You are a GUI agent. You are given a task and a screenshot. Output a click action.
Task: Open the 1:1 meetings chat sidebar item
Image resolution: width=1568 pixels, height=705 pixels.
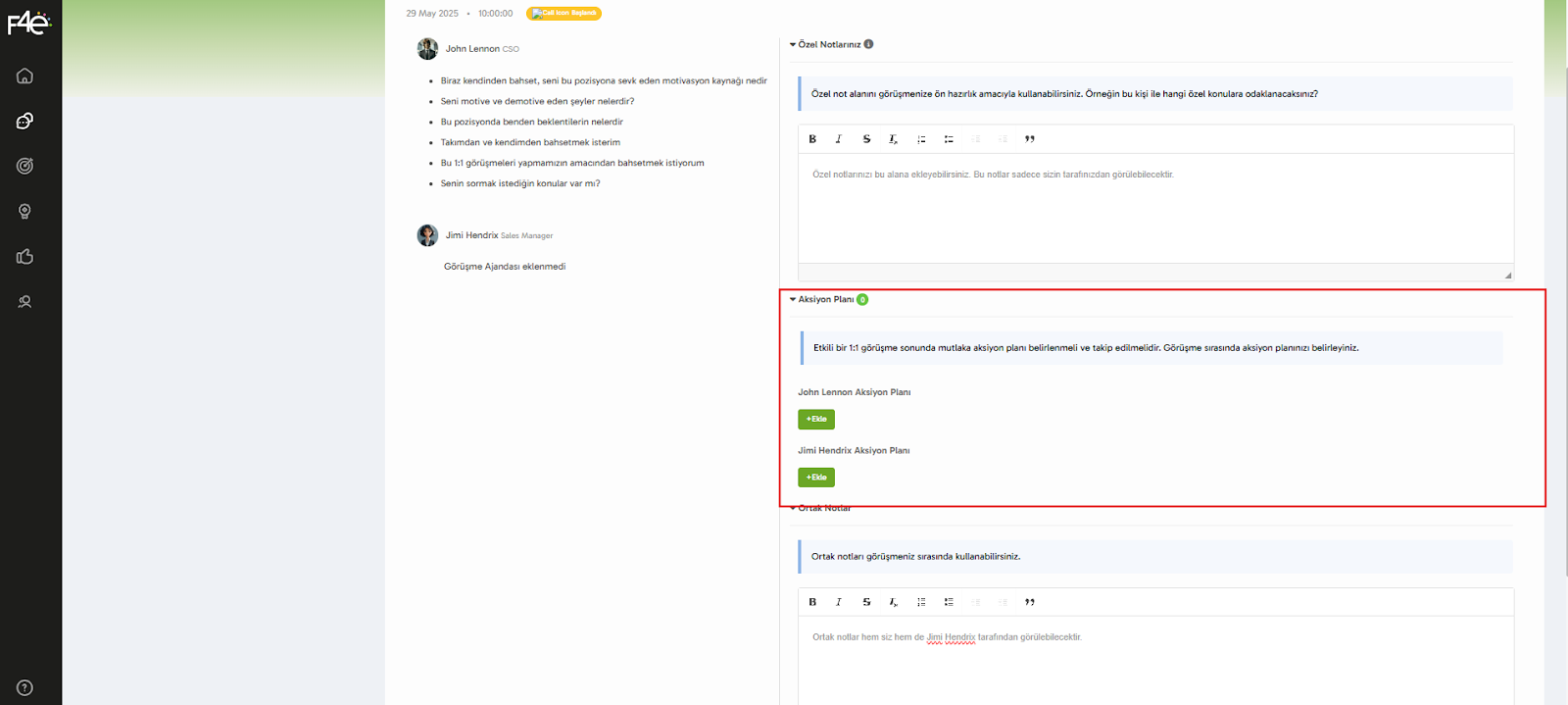pos(25,121)
